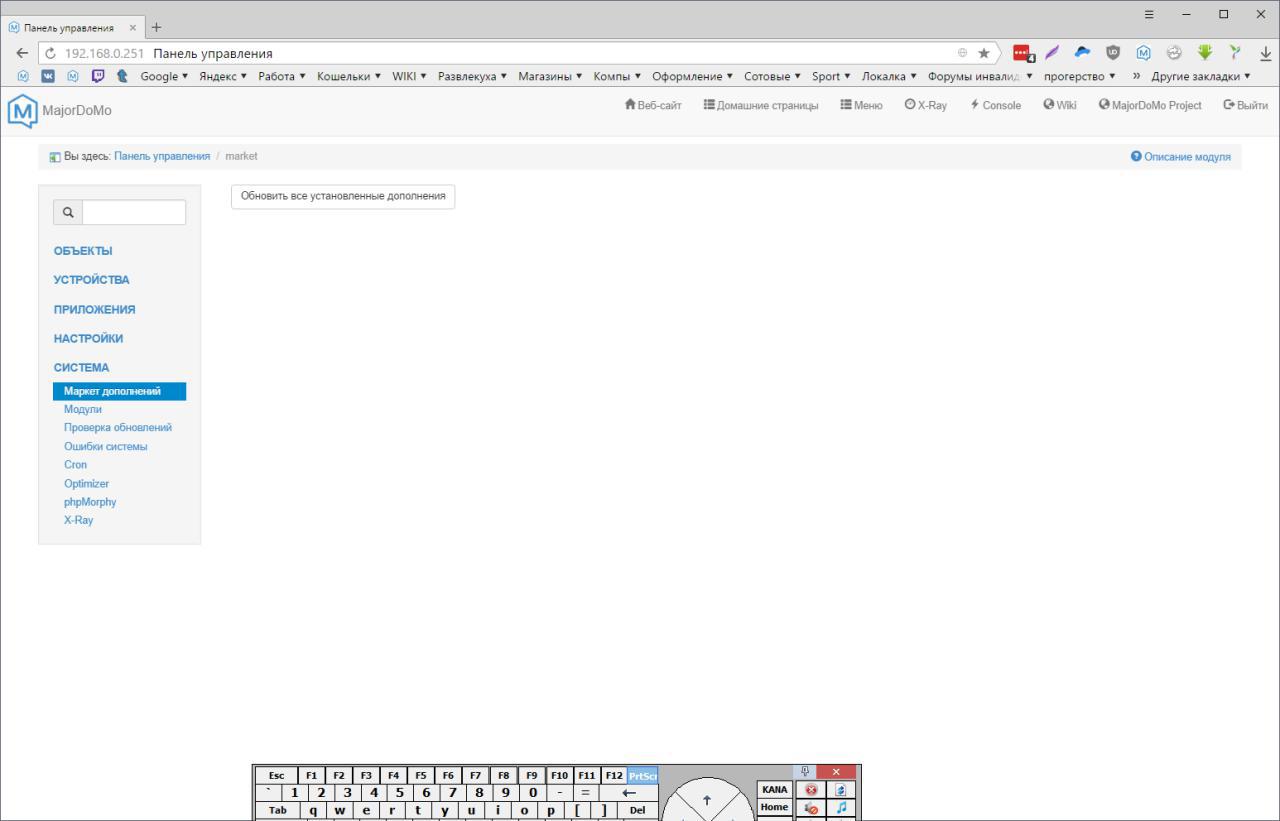This screenshot has width=1280, height=821.
Task: Open the Сотовые bookmarks folder dropdown
Action: tap(773, 76)
